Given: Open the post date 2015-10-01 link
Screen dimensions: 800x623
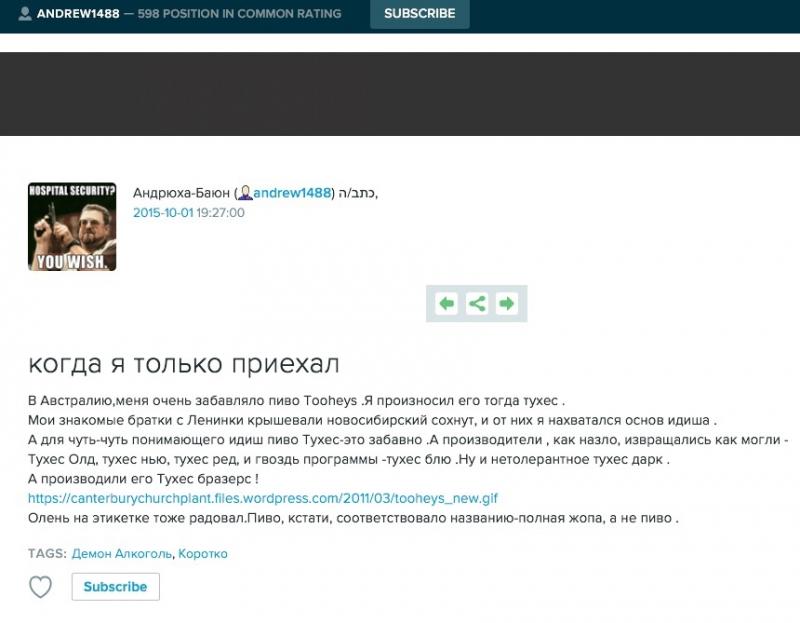Looking at the screenshot, I should pos(163,213).
